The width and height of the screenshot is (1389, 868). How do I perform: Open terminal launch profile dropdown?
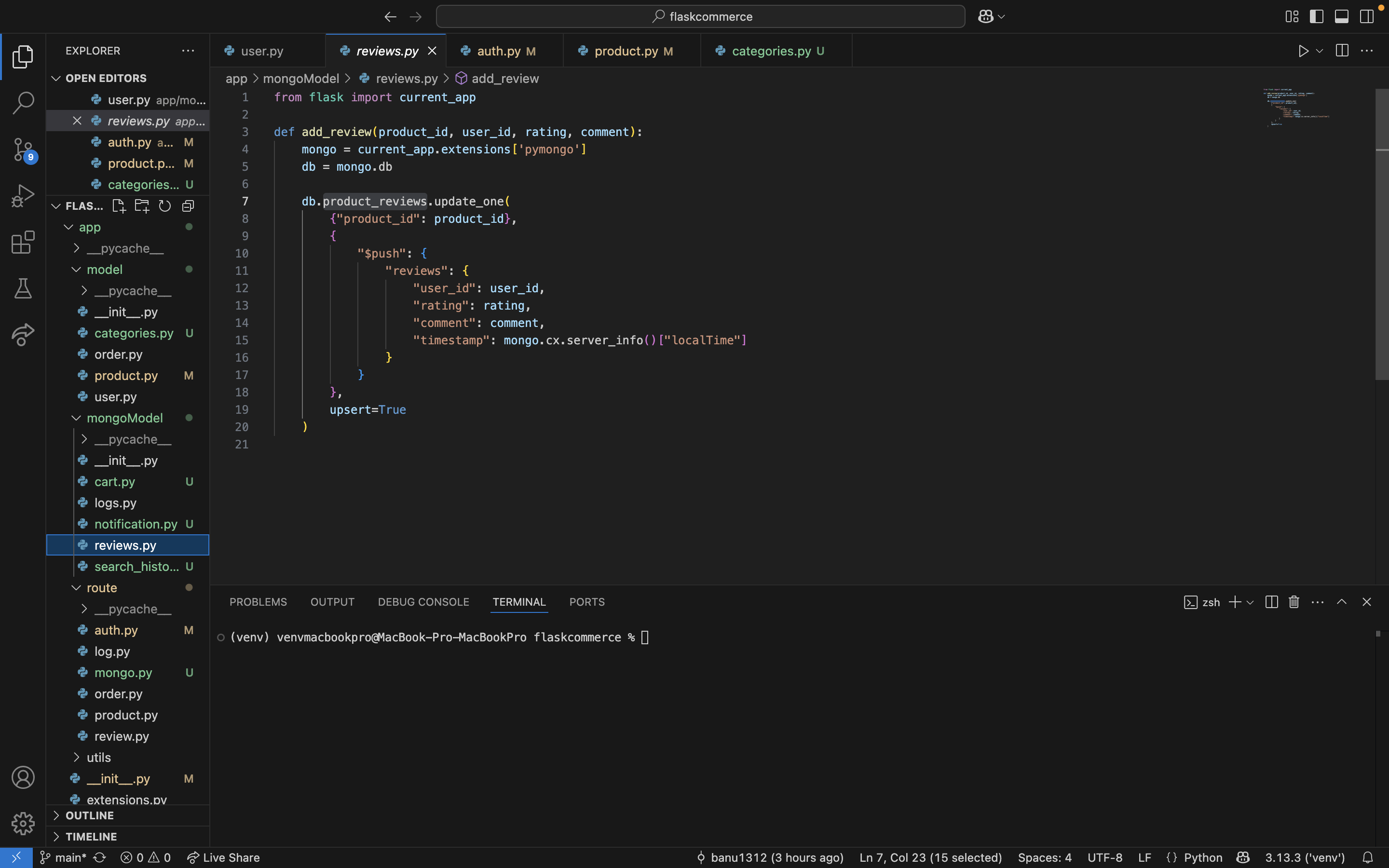click(x=1250, y=602)
